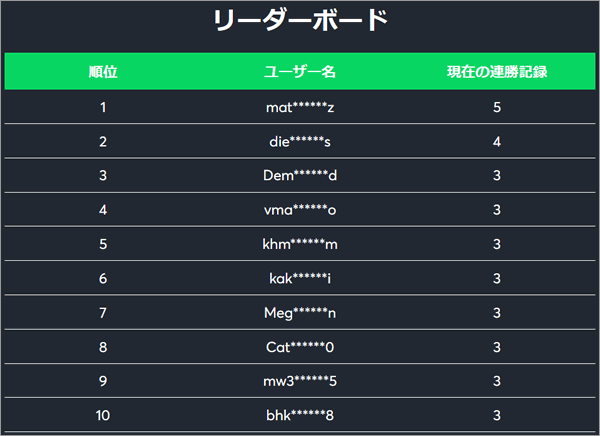Click username Cat******0

[300, 347]
